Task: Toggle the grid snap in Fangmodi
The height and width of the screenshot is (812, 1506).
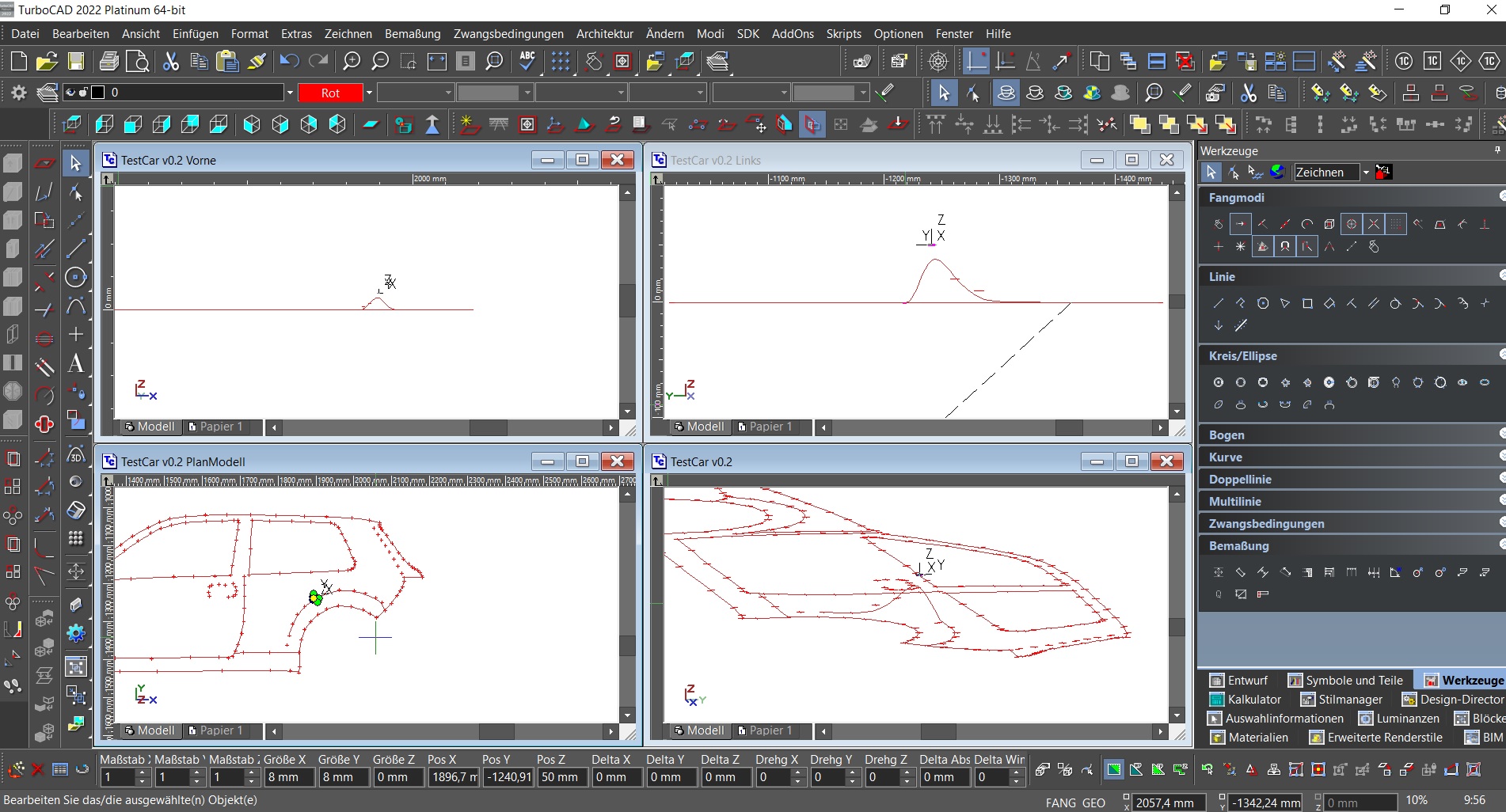Action: [x=1396, y=224]
